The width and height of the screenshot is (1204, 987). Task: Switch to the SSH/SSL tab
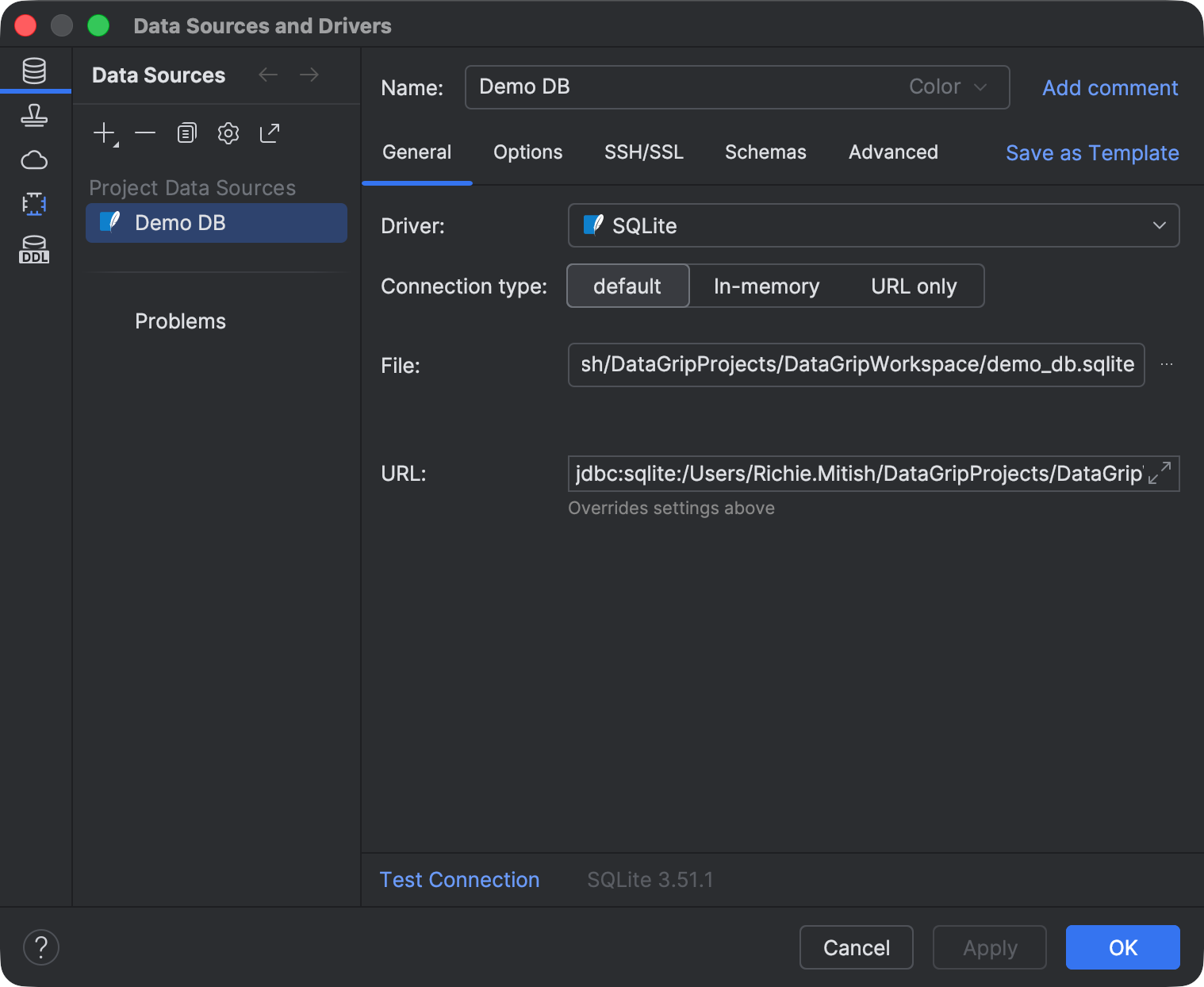644,152
